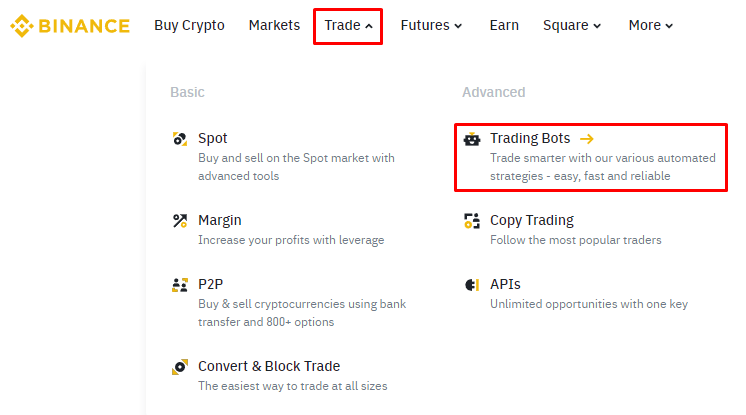This screenshot has height=415, width=746.
Task: Open the More dropdown menu
Action: [651, 26]
